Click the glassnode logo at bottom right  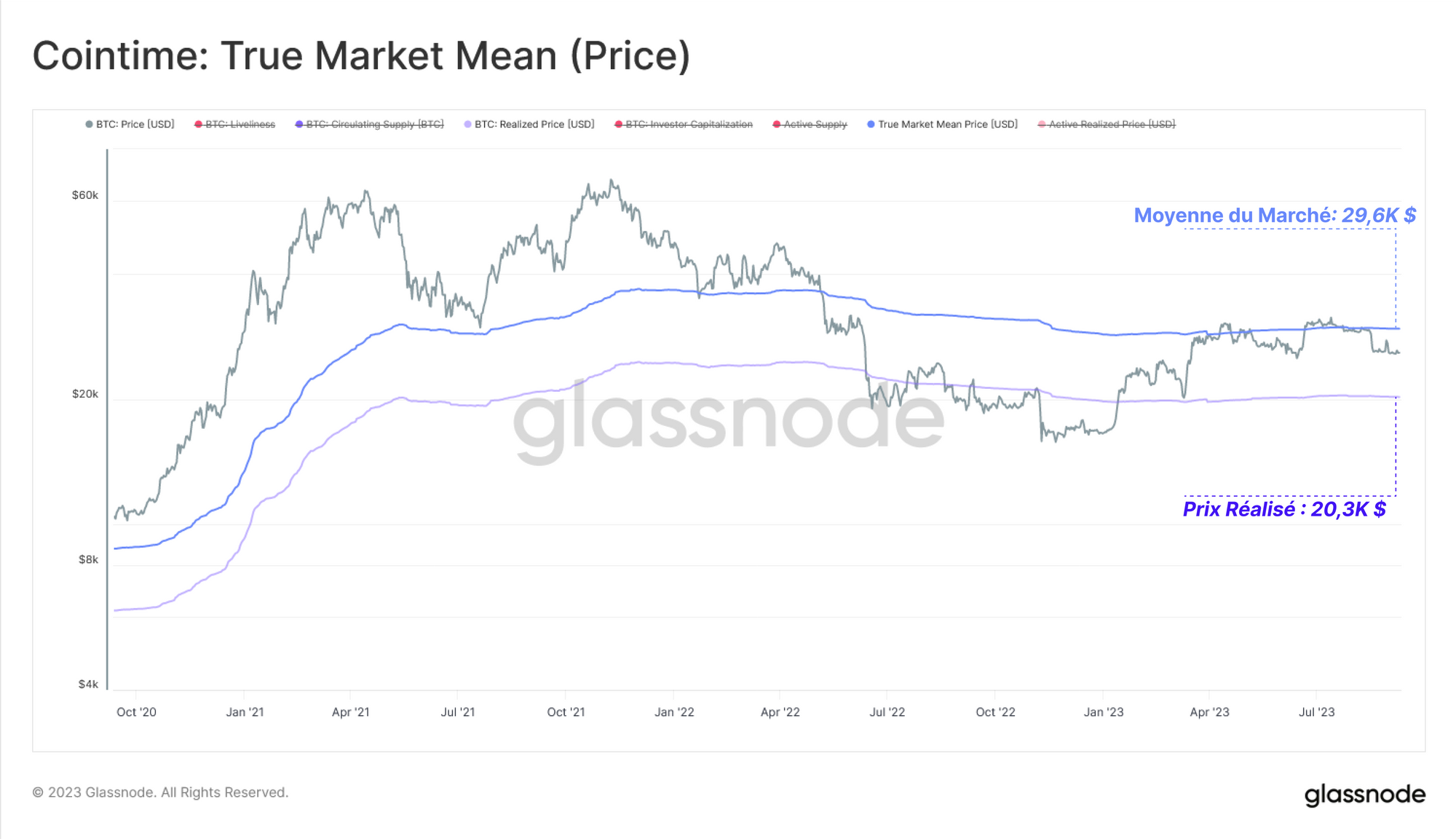1364,795
